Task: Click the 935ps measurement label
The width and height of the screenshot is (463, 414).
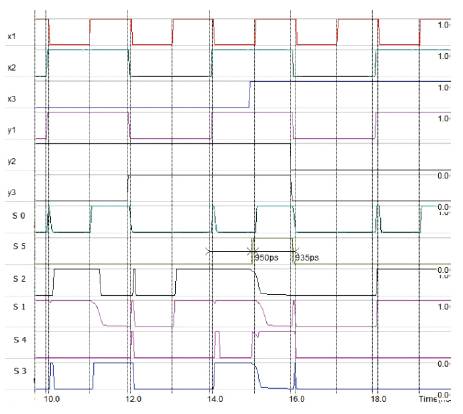Action: point(307,258)
